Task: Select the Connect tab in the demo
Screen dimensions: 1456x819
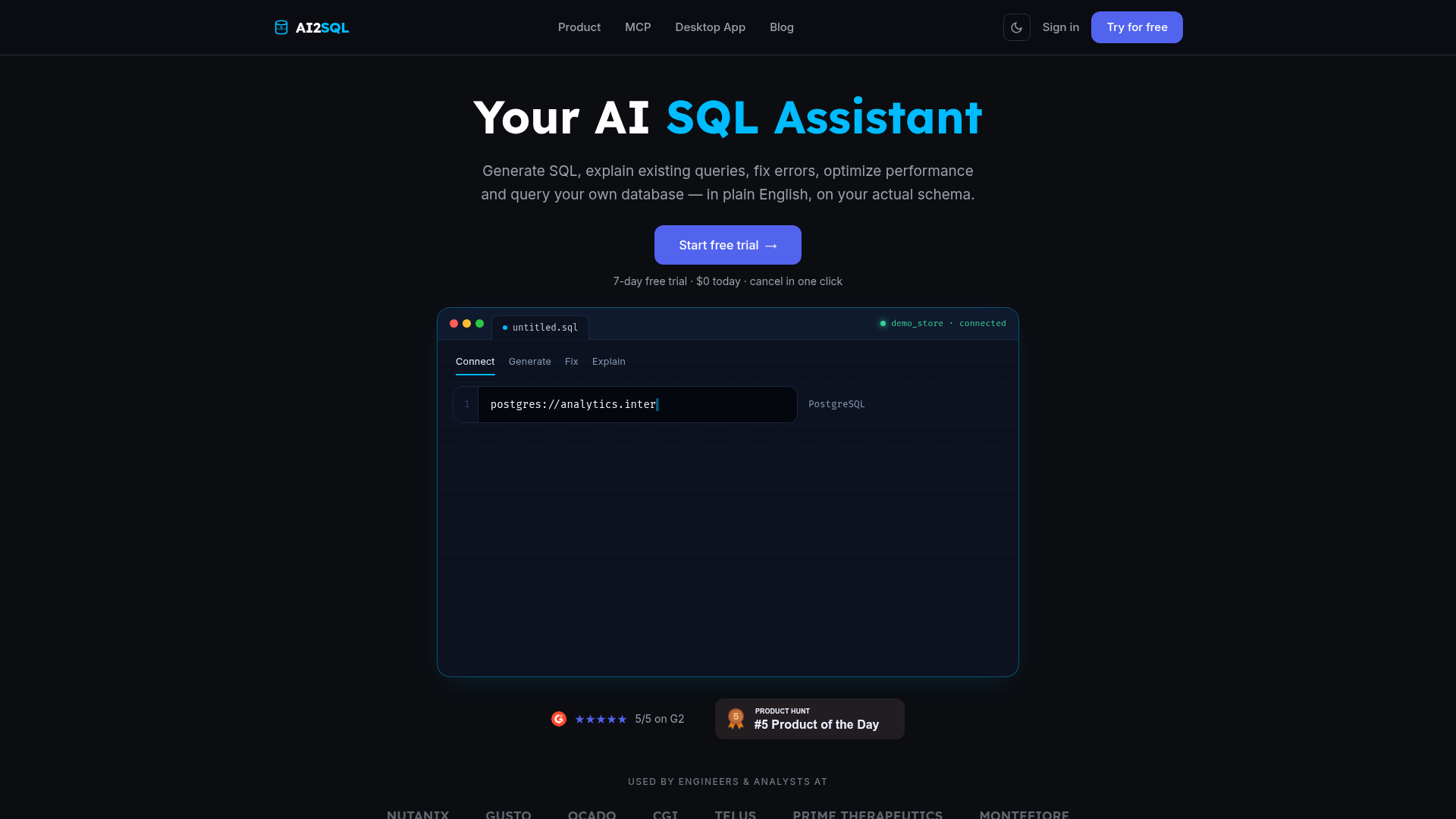Action: [x=475, y=362]
